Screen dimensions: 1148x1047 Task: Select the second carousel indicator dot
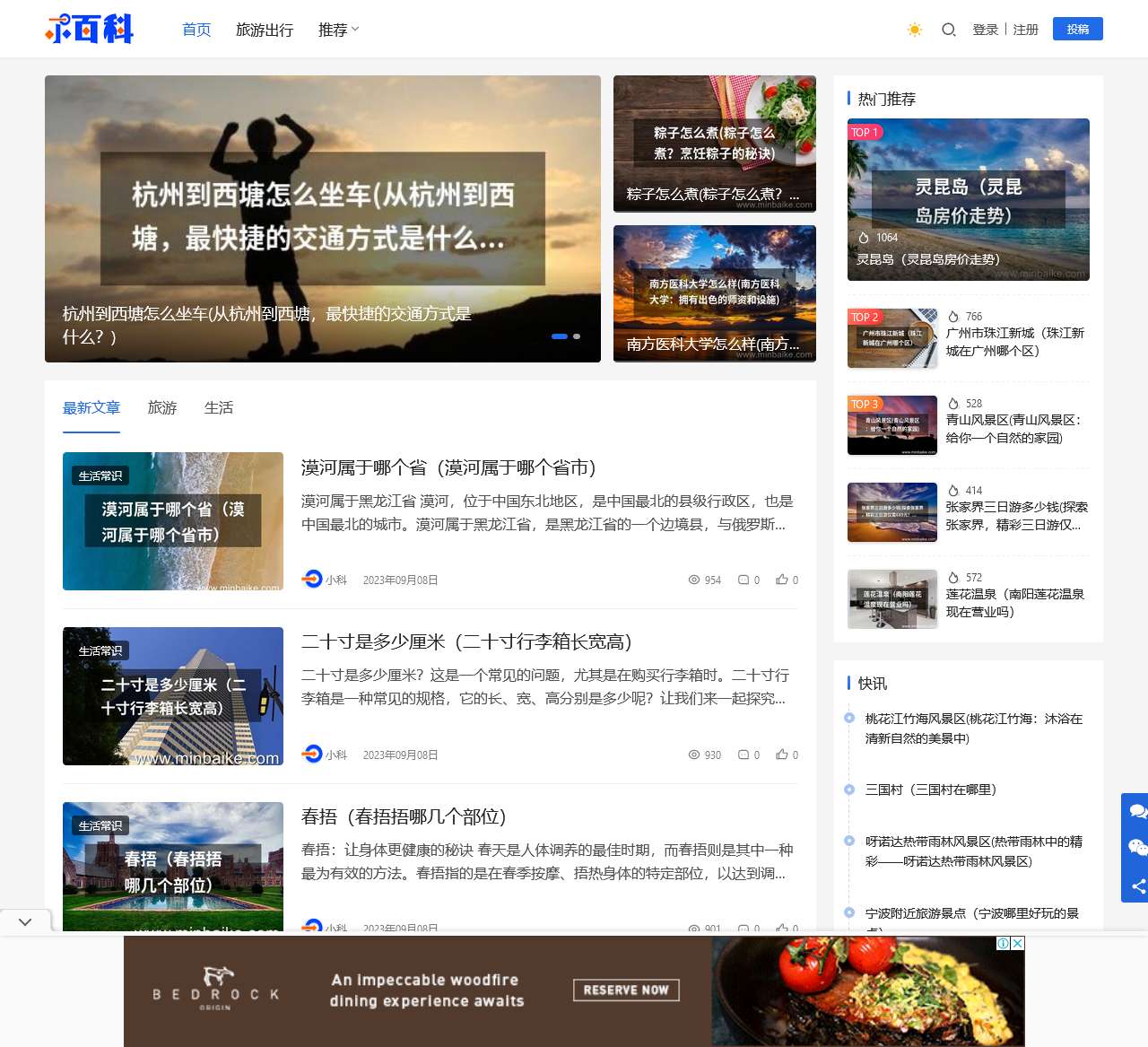coord(577,336)
